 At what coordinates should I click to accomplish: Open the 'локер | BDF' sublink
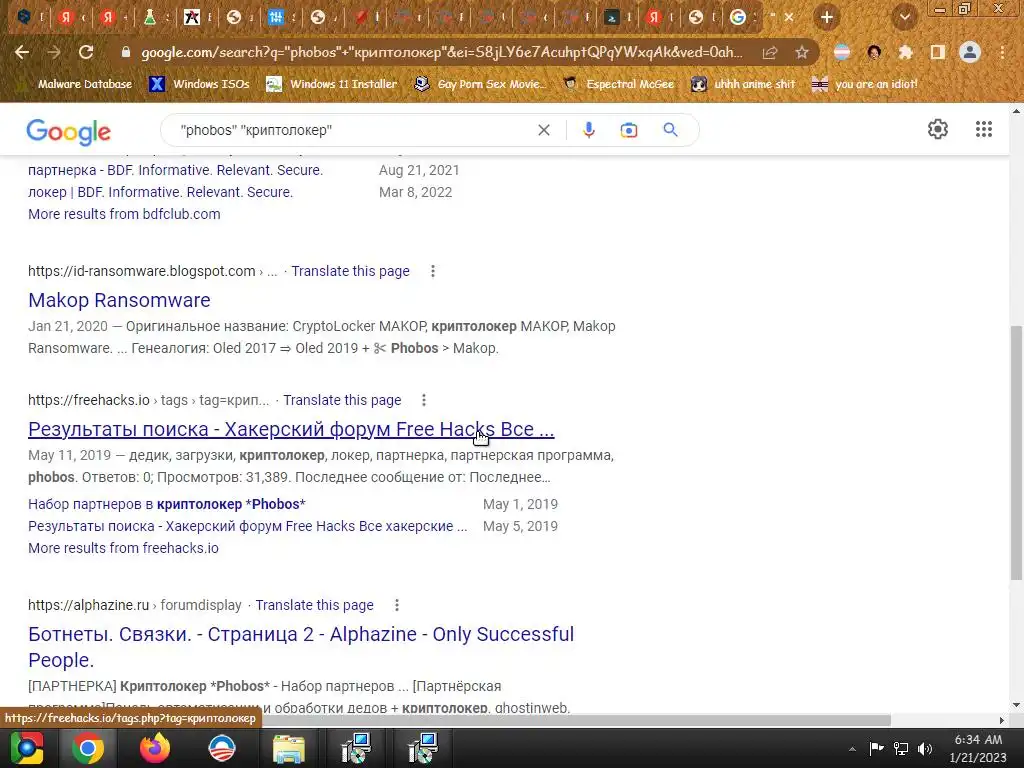coord(160,192)
